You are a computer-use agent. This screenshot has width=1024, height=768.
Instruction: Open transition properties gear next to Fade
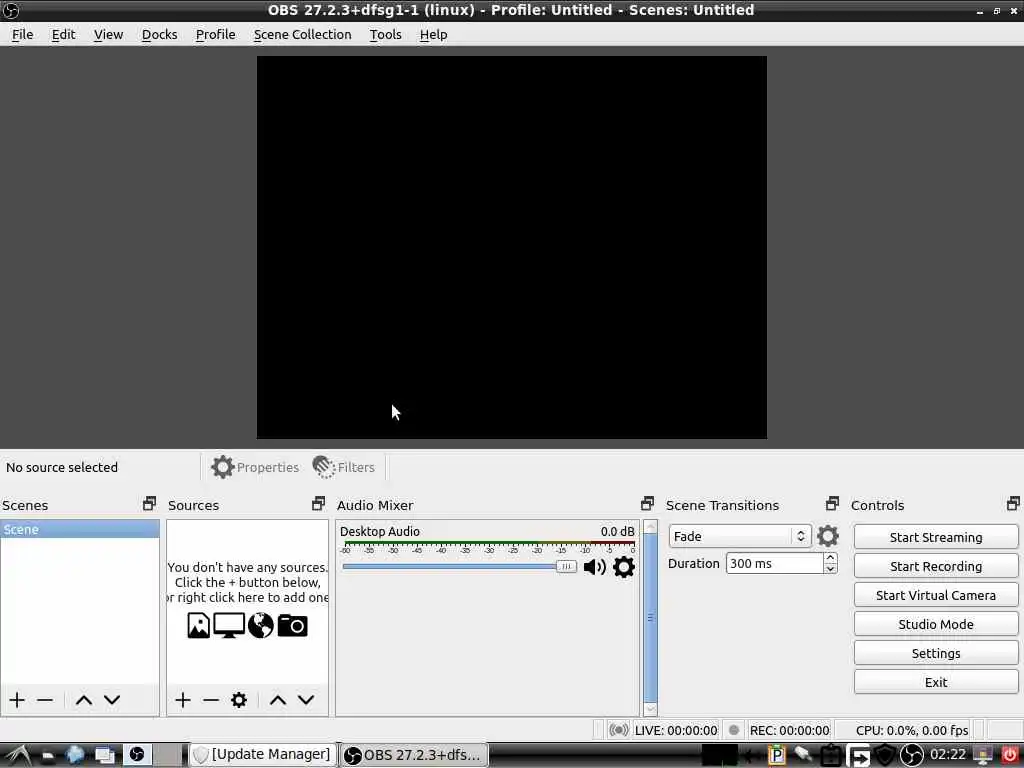[827, 536]
